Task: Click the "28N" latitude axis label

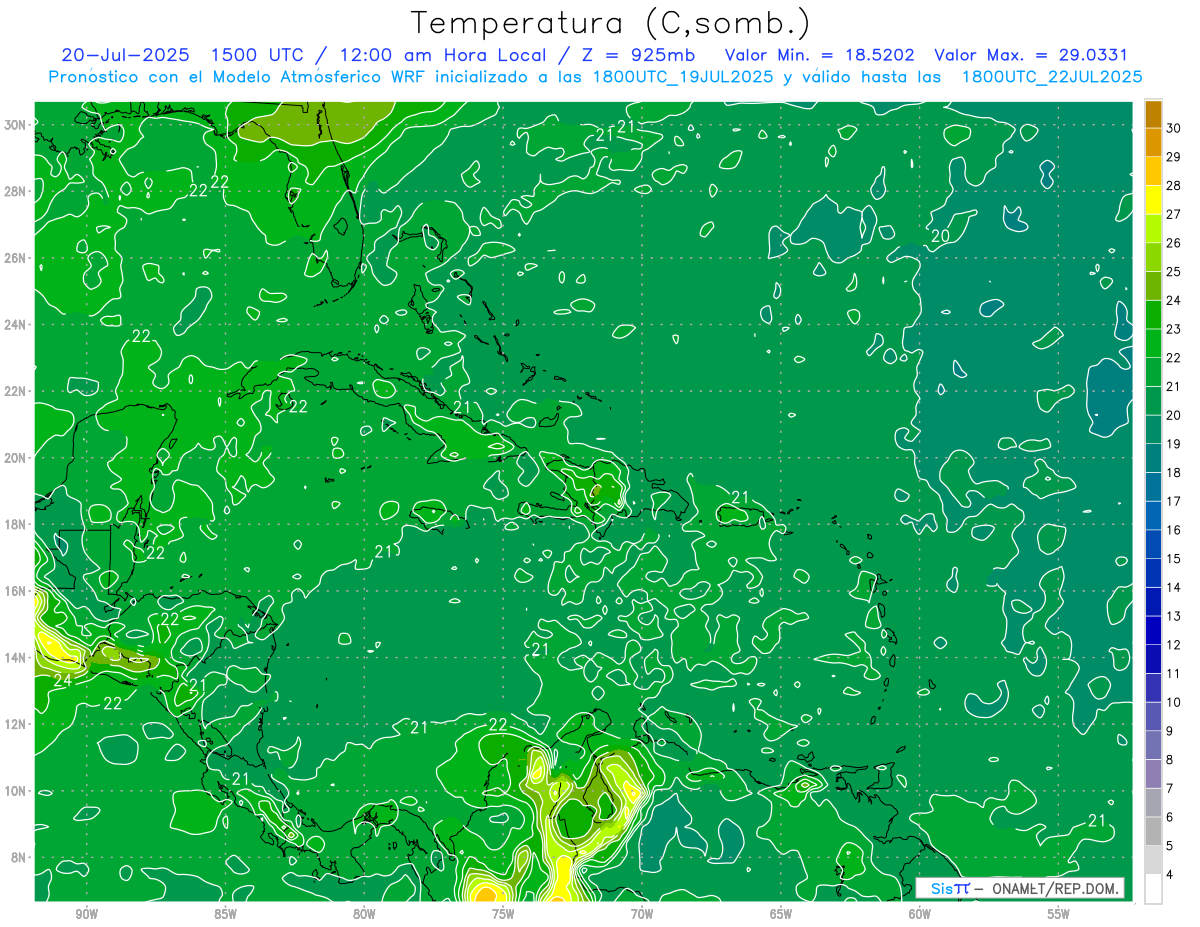Action: pyautogui.click(x=15, y=191)
